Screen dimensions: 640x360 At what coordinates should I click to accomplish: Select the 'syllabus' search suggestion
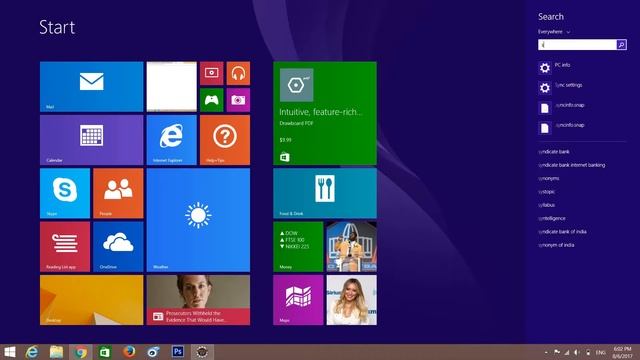tap(547, 205)
